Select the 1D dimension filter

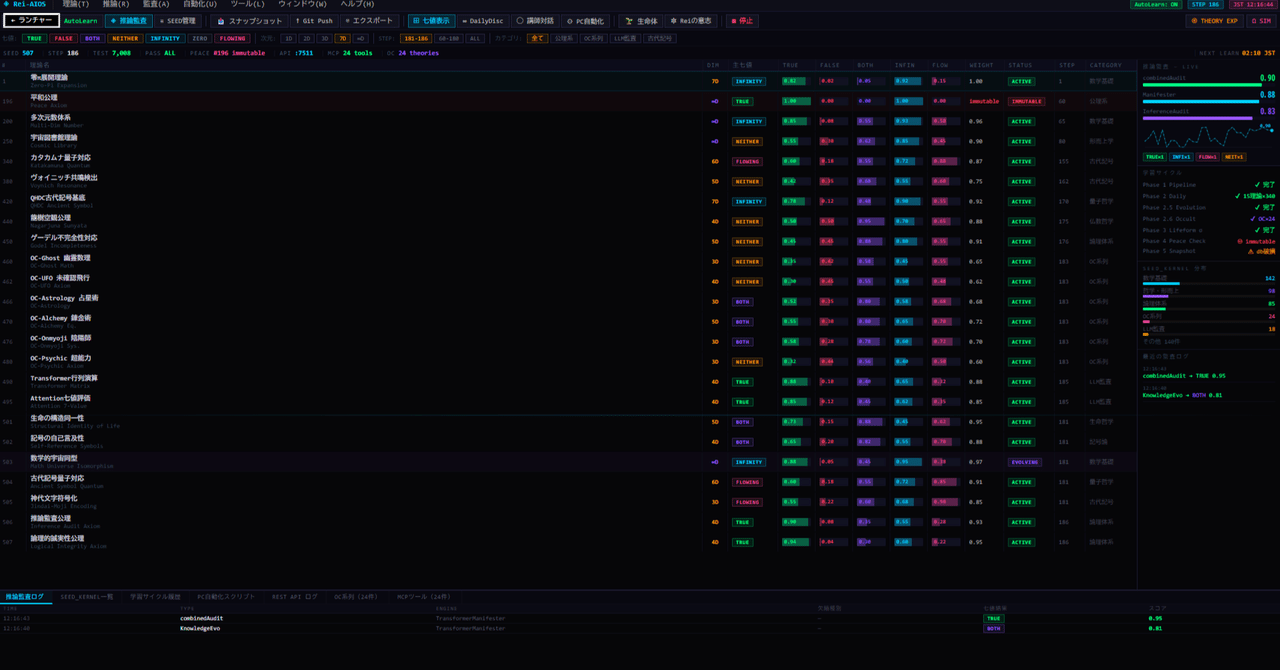(x=288, y=38)
